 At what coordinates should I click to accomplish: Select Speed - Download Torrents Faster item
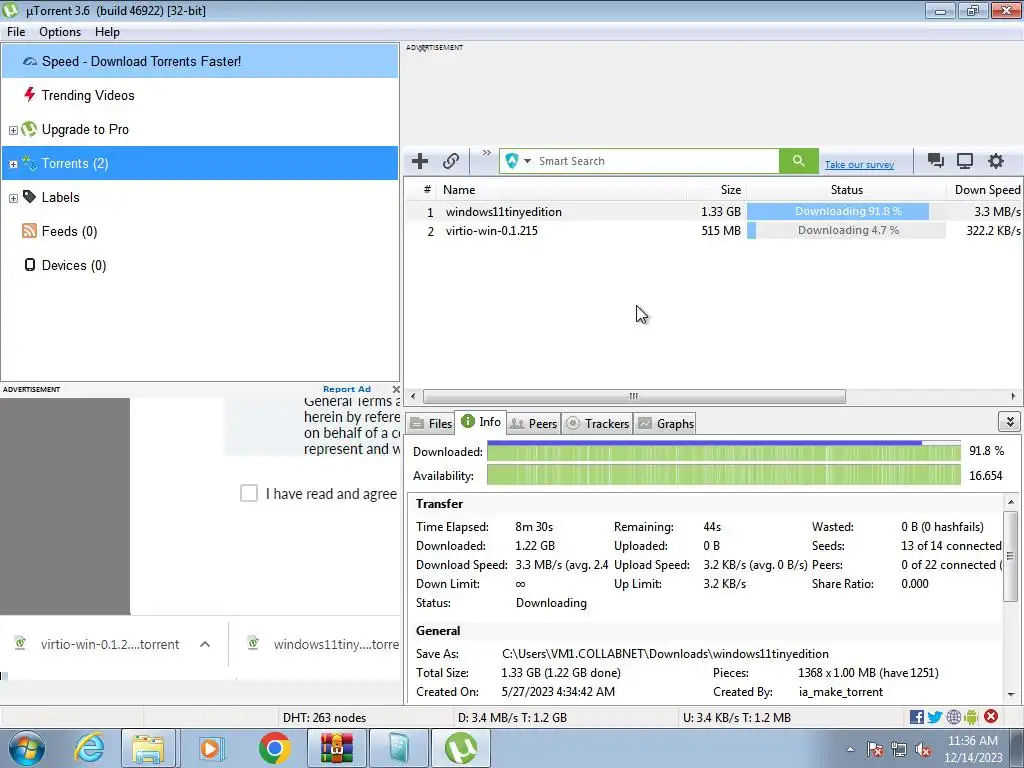pos(200,61)
